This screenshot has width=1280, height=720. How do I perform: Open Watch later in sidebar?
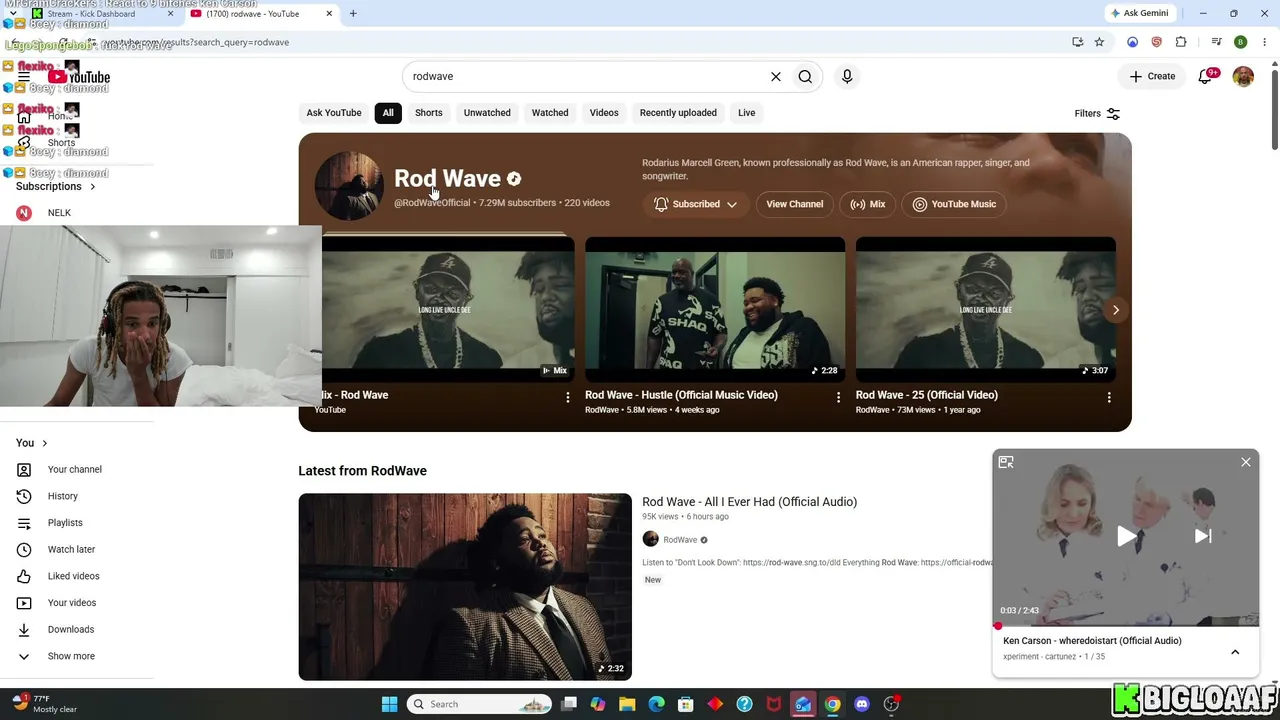point(71,549)
